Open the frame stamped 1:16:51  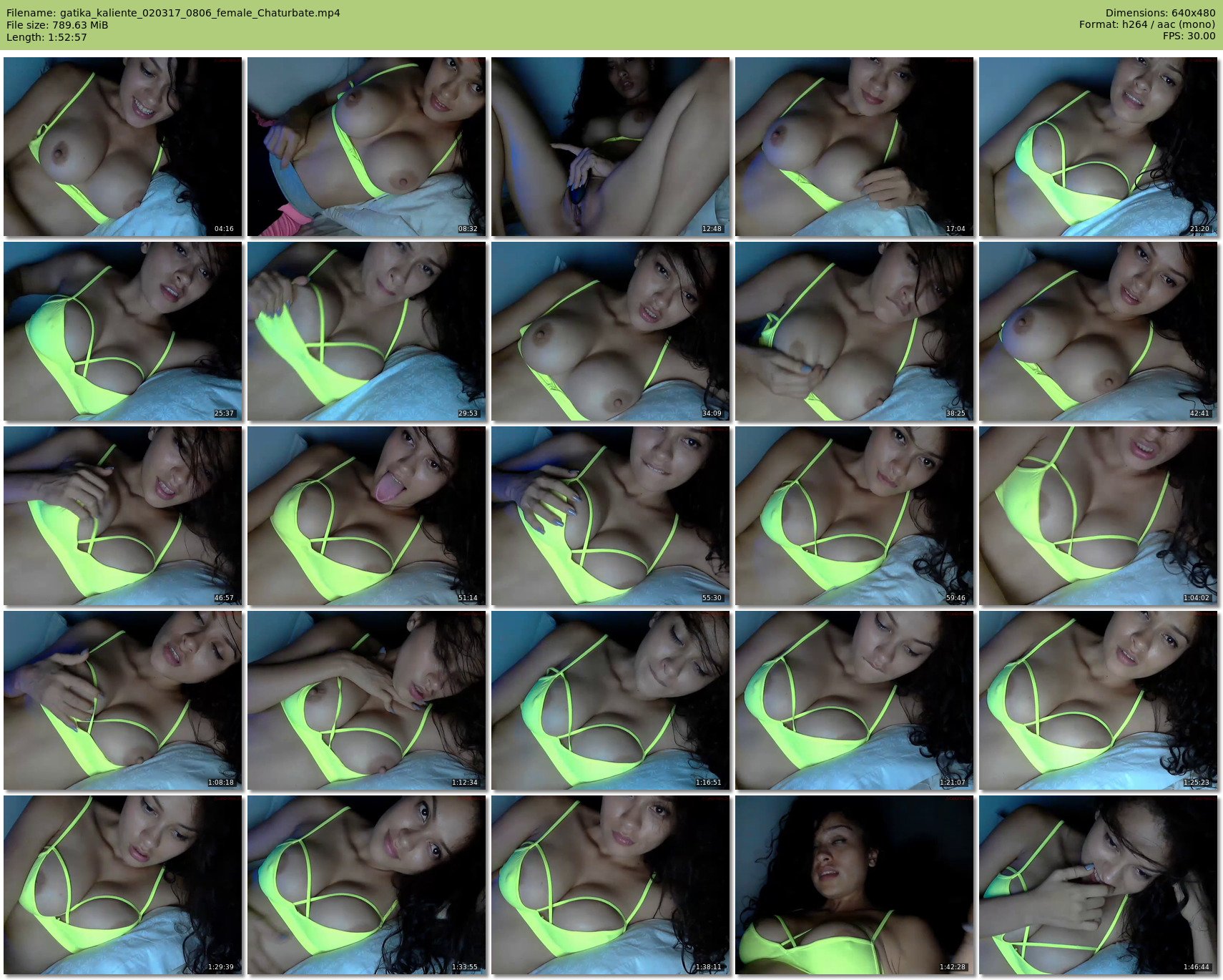tap(611, 700)
